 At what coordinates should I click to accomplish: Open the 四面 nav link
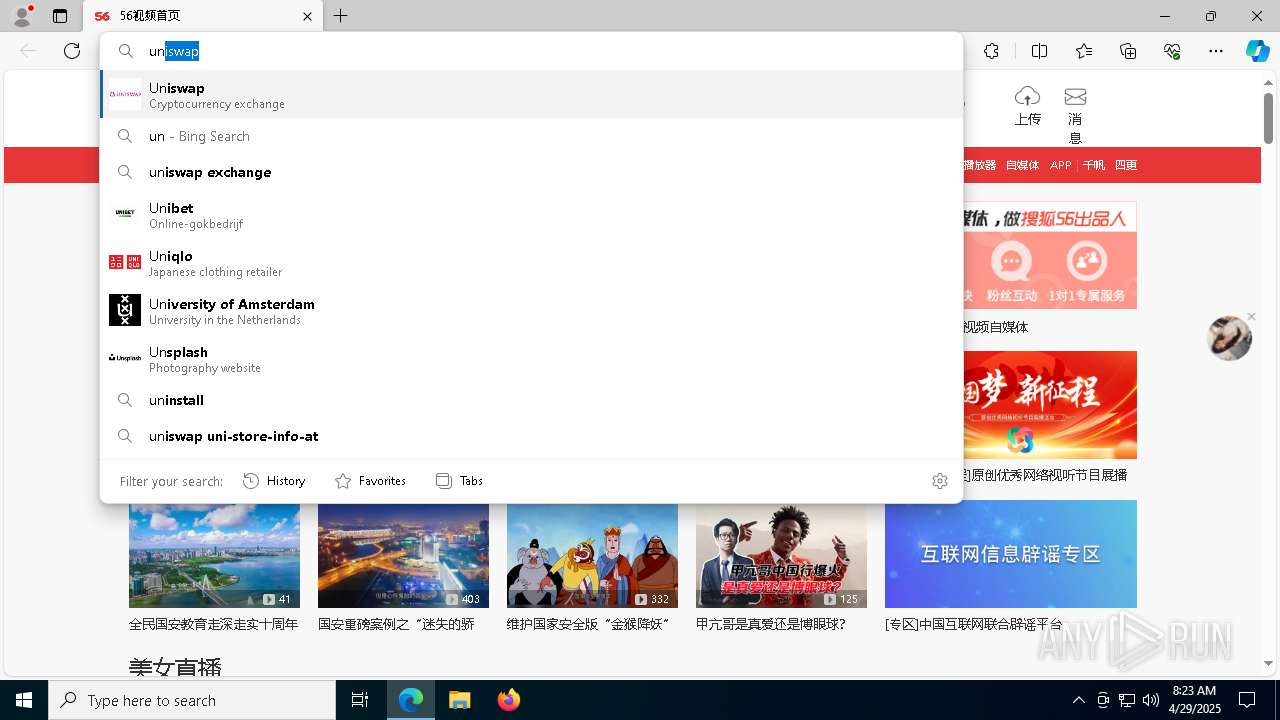pyautogui.click(x=1126, y=165)
